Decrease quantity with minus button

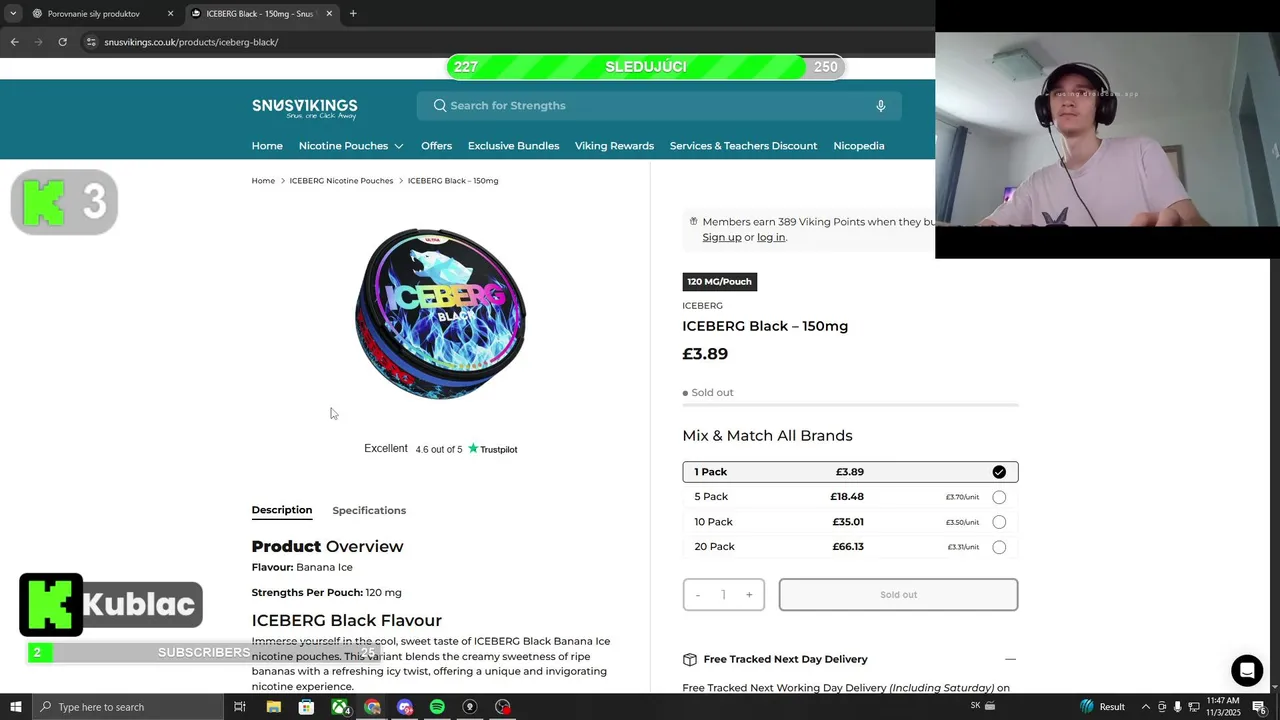[698, 595]
